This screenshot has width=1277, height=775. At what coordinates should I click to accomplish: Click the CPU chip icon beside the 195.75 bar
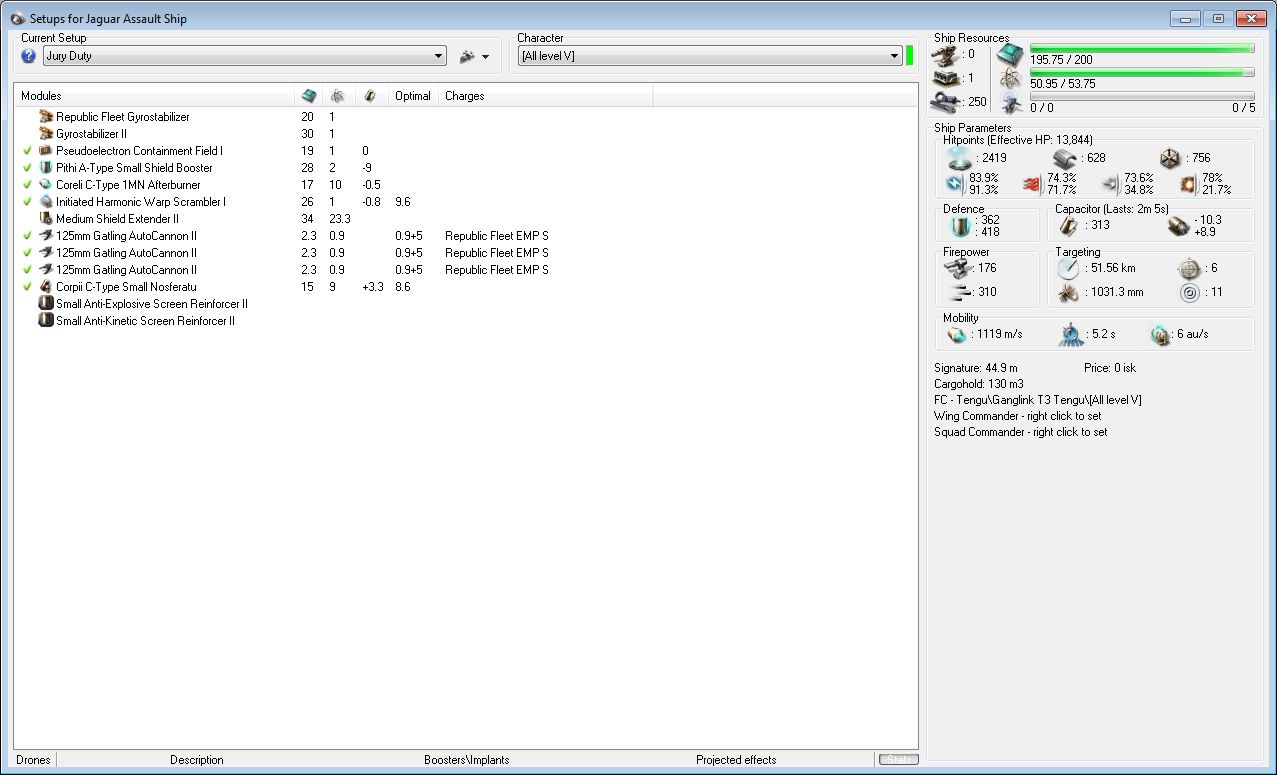click(x=1010, y=56)
